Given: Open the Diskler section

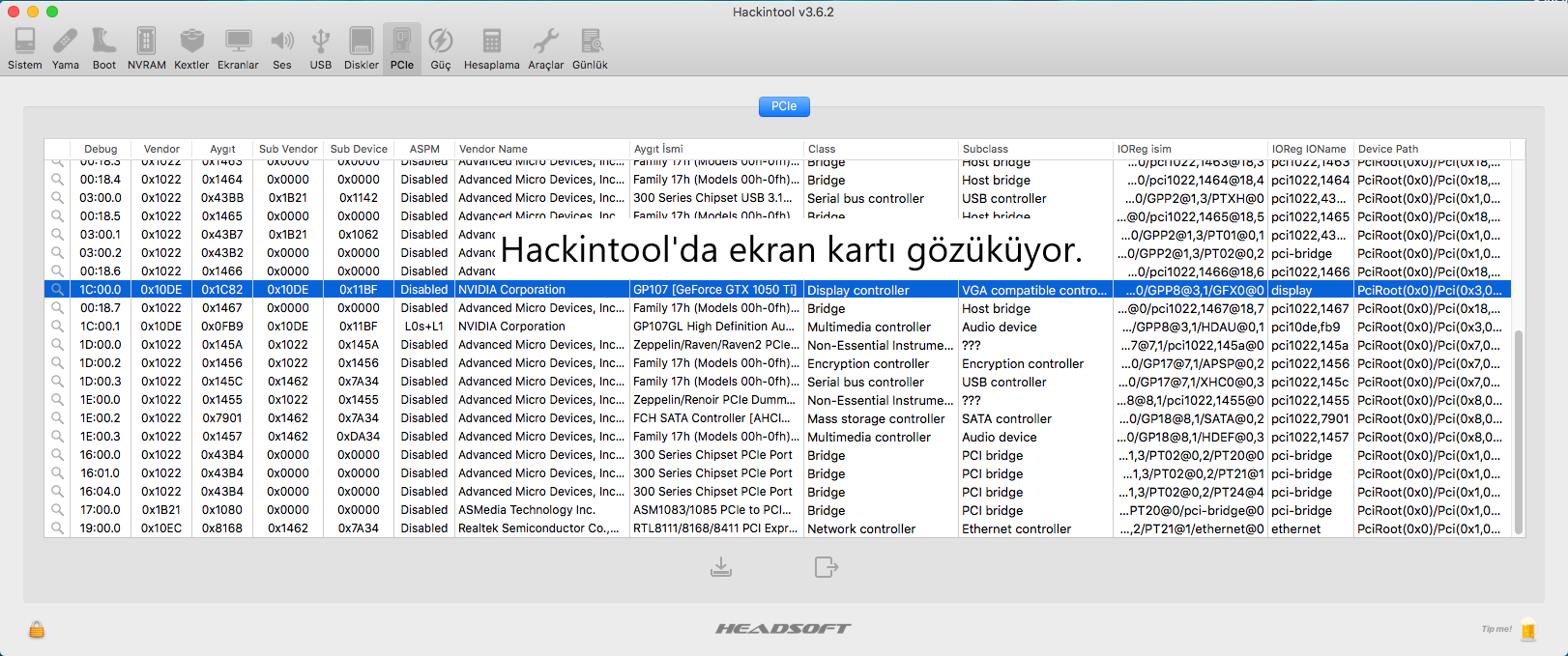Looking at the screenshot, I should [362, 48].
